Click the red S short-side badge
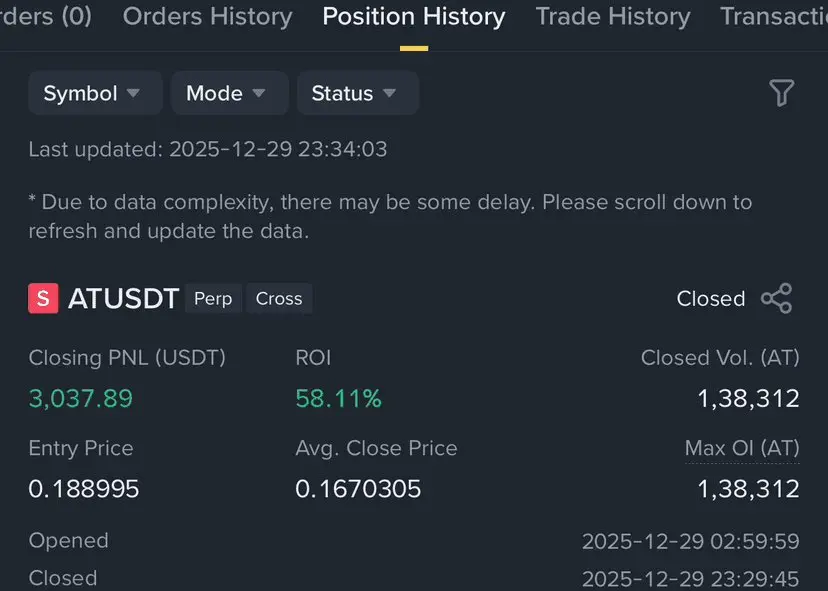This screenshot has width=828, height=591. click(x=43, y=299)
